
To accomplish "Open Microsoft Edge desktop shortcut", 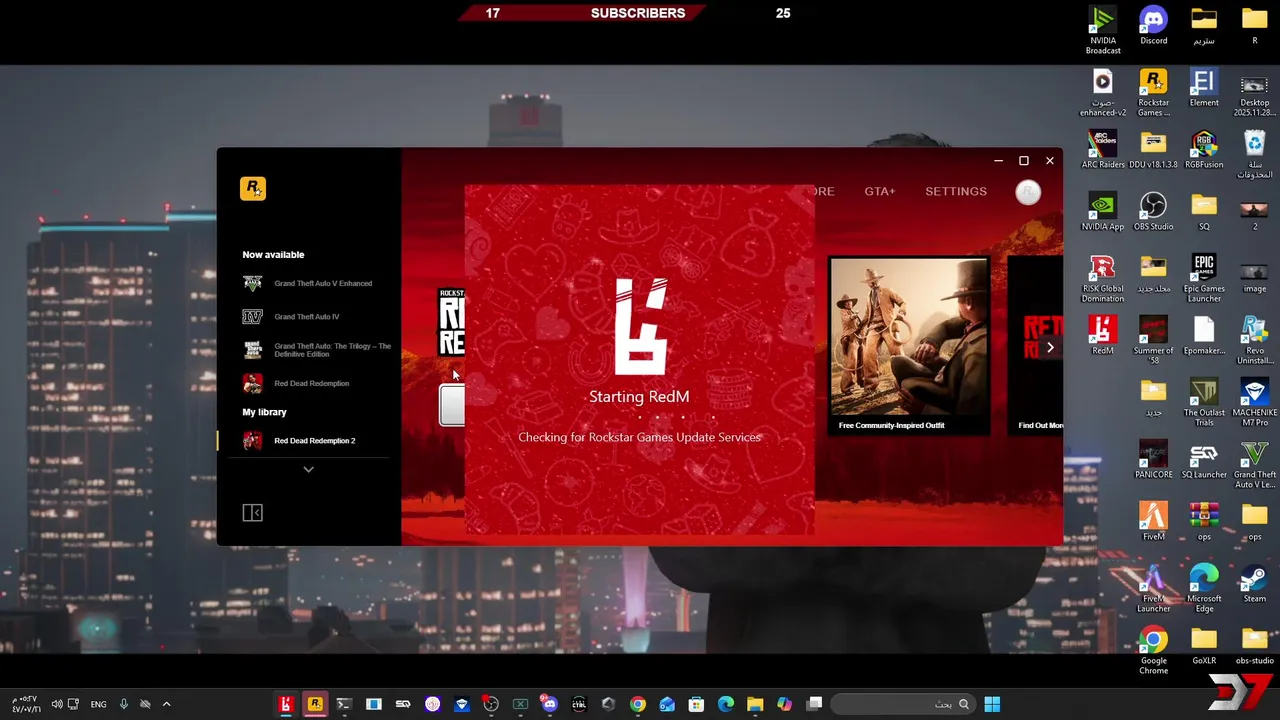I will point(1204,588).
